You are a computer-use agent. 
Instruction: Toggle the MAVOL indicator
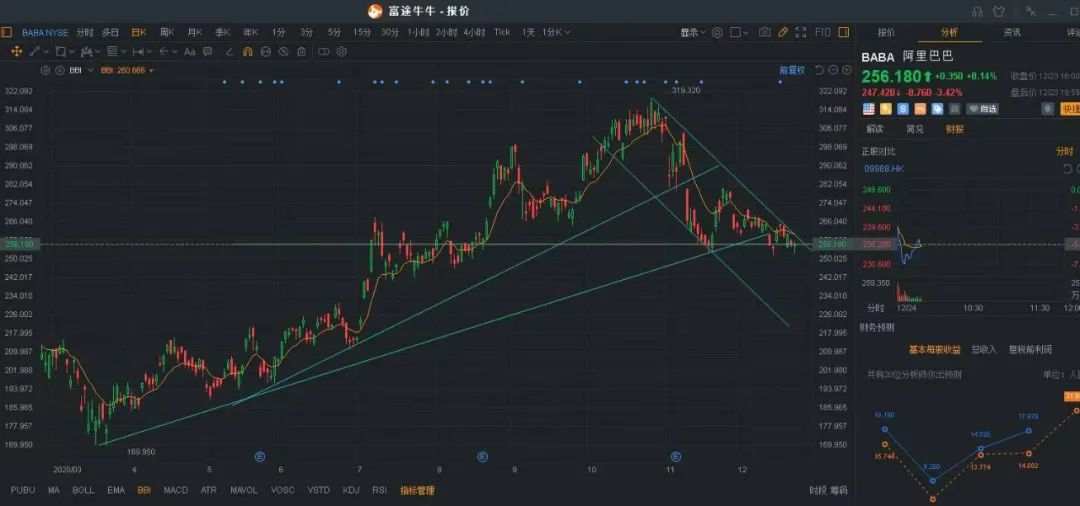pos(244,490)
